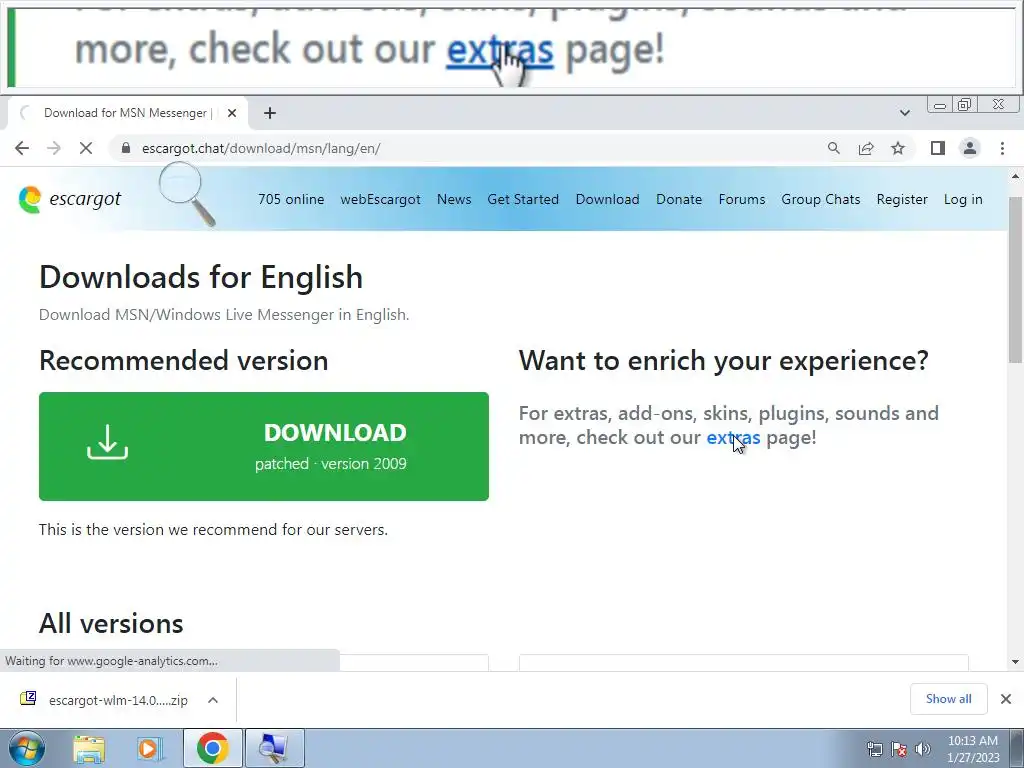Click the Download MSN/Windows Live Messenger in English subtitle

(x=224, y=315)
